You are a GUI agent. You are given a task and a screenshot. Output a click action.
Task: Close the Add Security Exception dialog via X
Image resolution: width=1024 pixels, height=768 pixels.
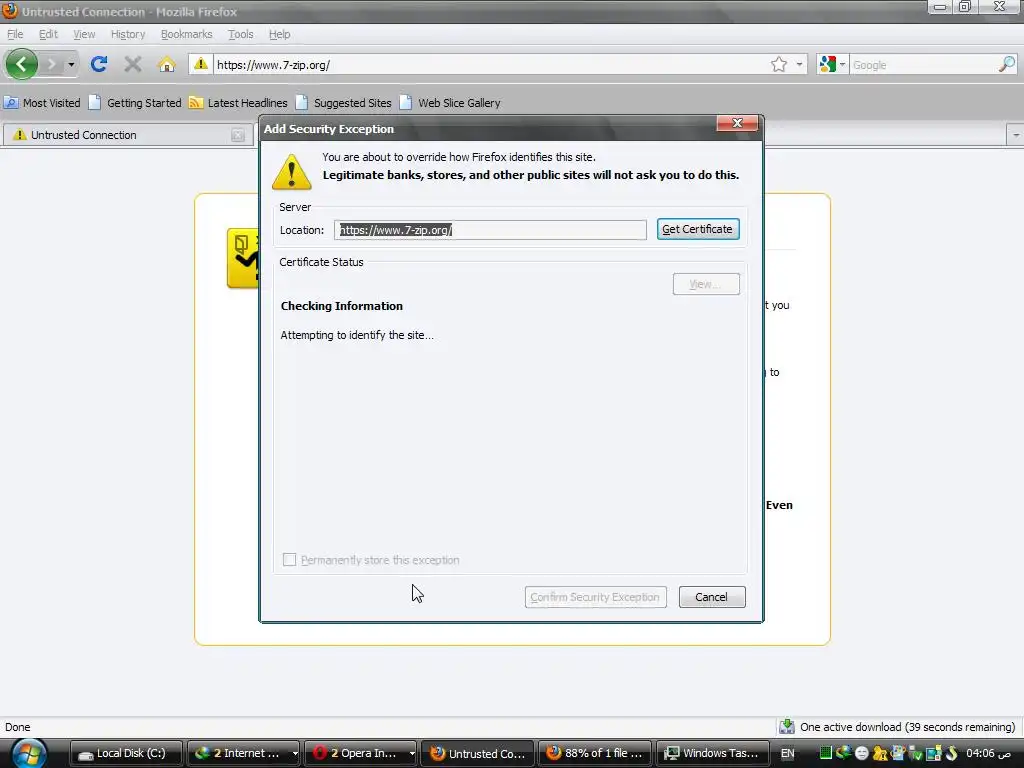(737, 123)
